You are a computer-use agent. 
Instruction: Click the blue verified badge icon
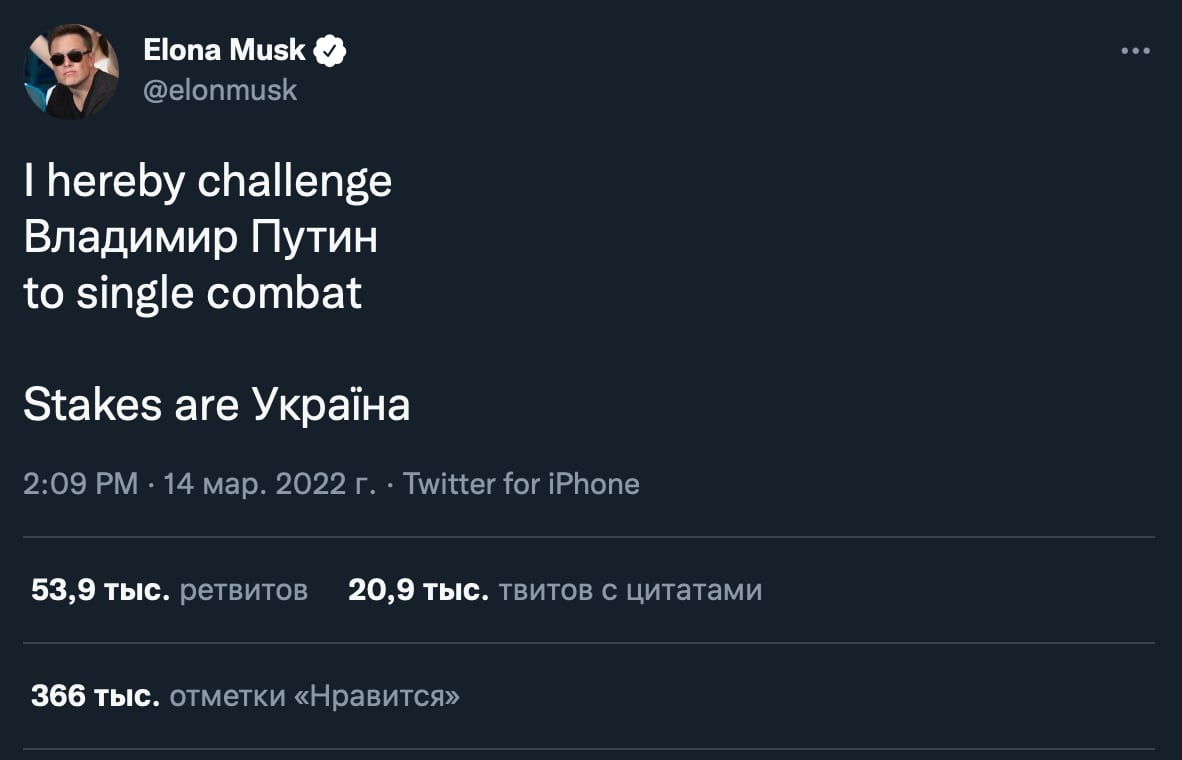coord(330,49)
